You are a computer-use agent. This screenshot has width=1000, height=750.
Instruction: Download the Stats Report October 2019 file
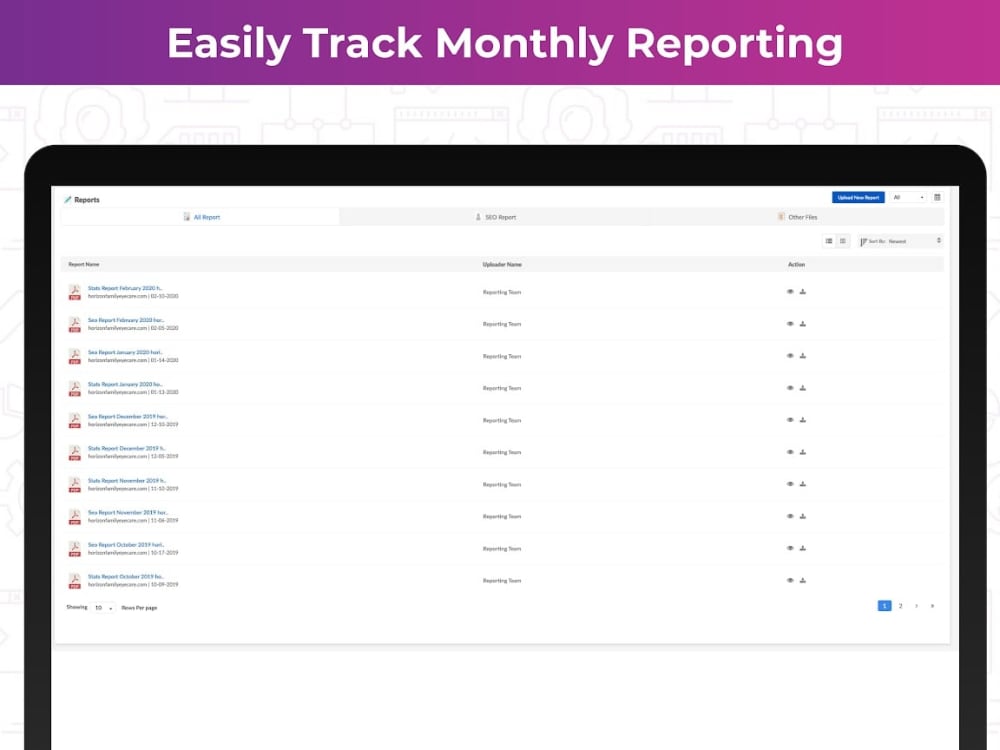tap(802, 580)
